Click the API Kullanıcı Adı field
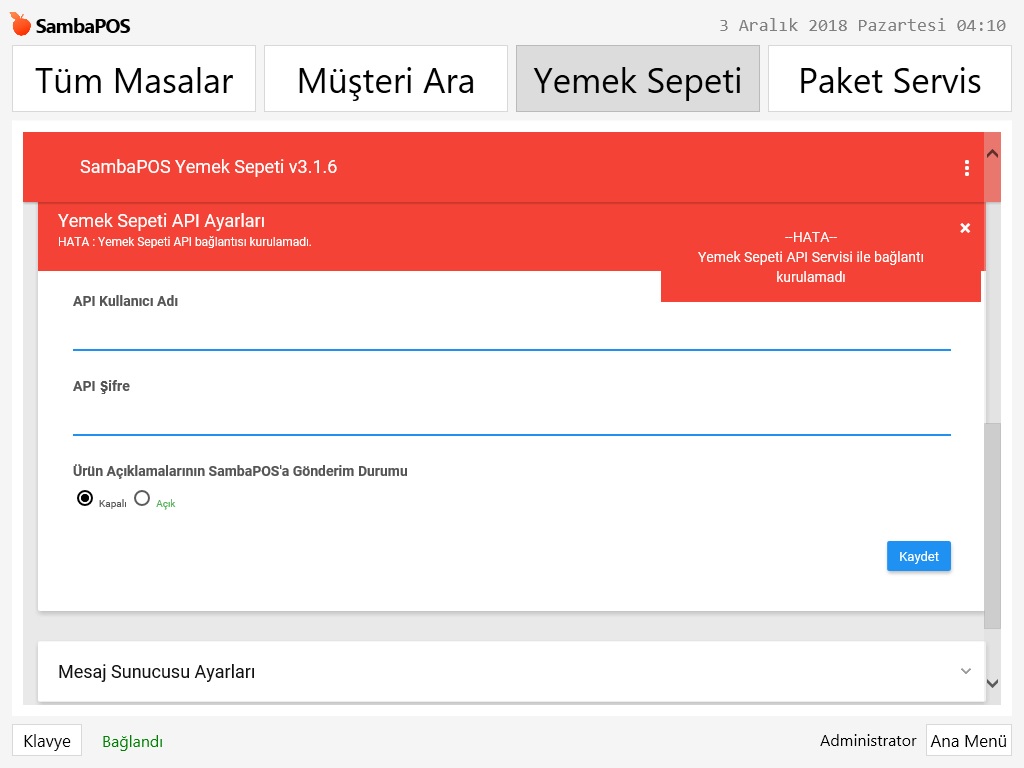1024x768 pixels. [x=511, y=334]
